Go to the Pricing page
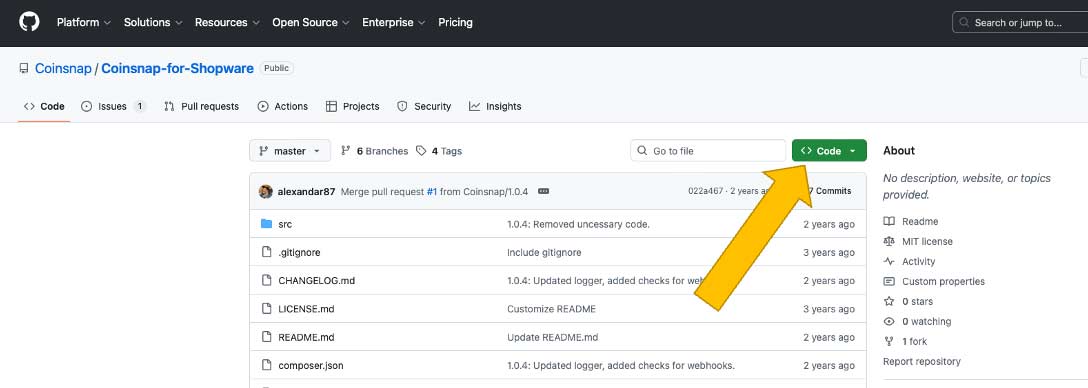Screen dimensions: 1088x388 point(455,22)
